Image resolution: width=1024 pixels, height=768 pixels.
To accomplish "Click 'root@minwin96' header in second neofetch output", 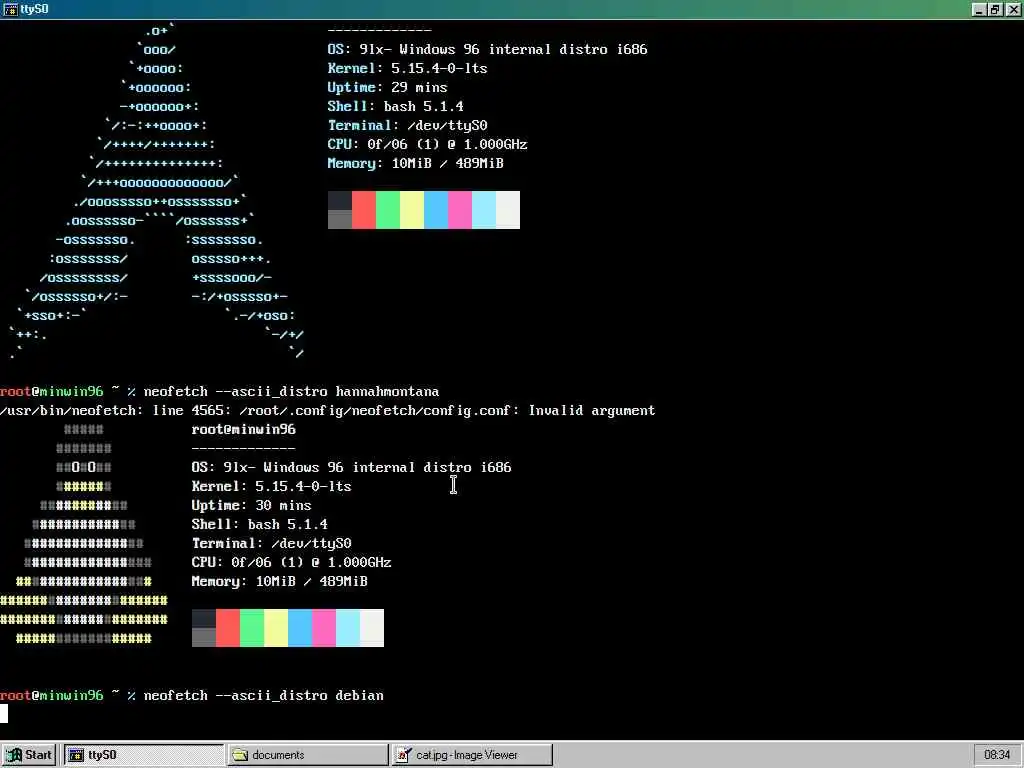I will point(244,430).
